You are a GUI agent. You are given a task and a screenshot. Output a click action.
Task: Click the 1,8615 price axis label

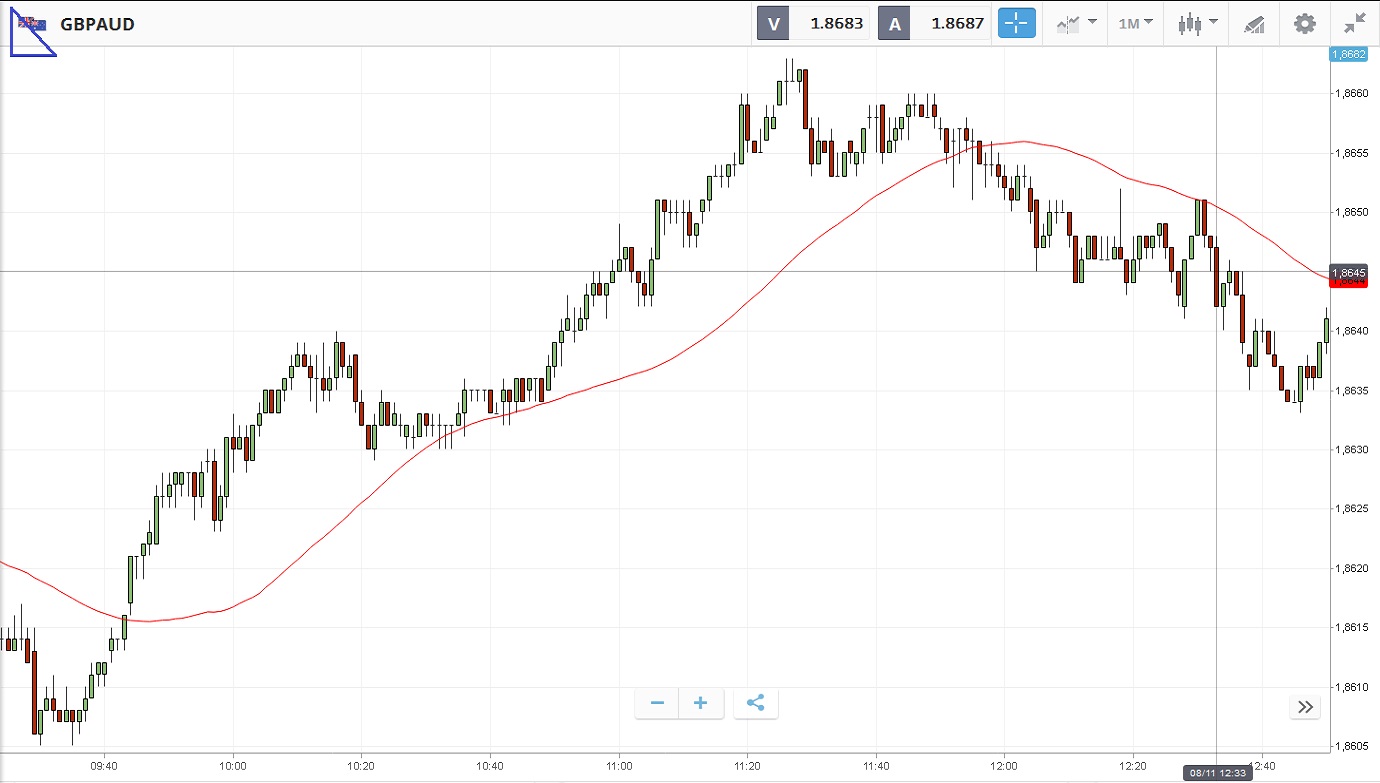point(1350,628)
